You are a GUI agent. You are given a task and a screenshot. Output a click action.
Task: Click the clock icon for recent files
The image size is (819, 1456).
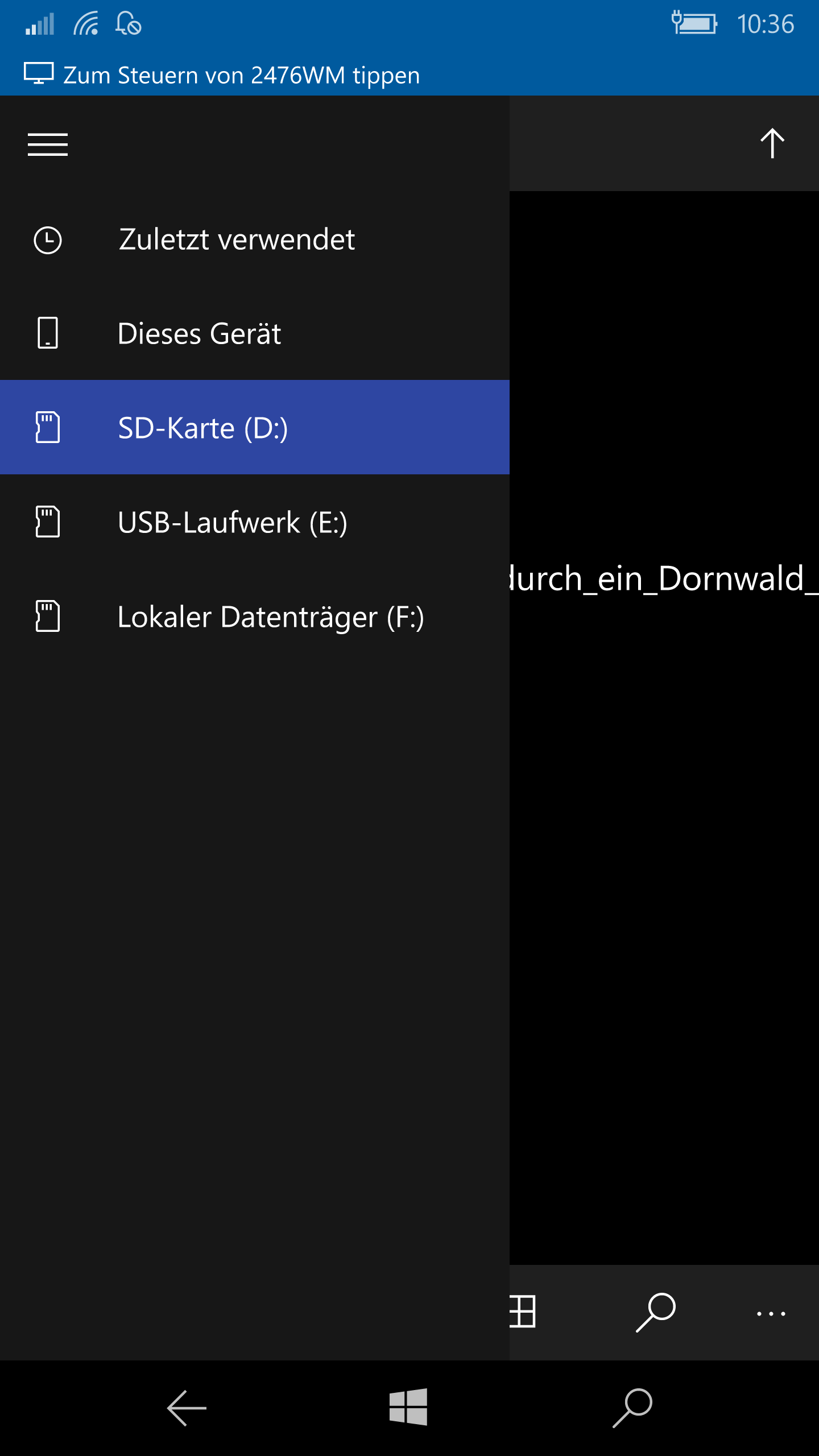[x=48, y=240]
